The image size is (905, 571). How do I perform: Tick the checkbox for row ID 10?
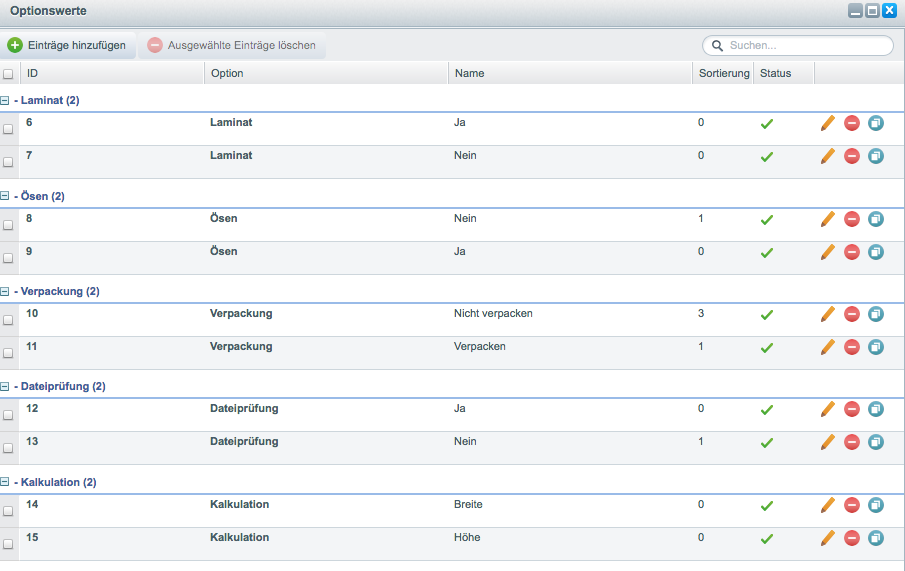[9, 320]
